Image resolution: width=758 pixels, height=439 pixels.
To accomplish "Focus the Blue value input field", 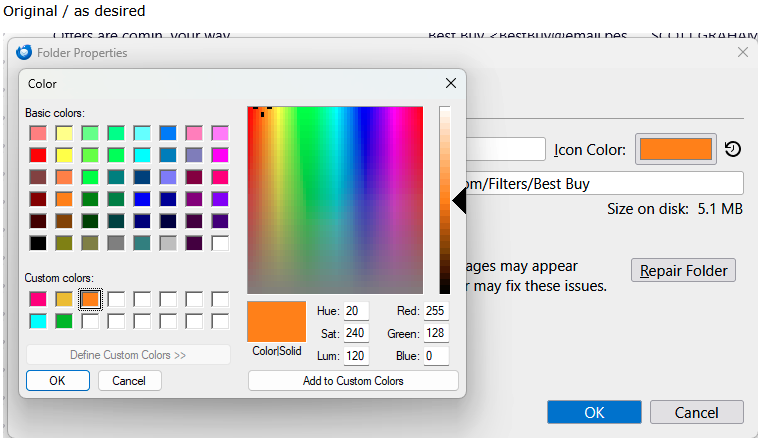I will (x=435, y=356).
